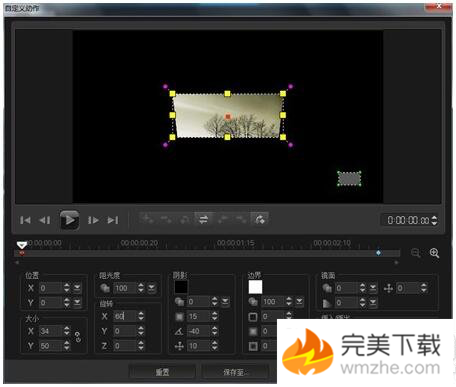
Task: Click the Rotation Y value field
Action: pos(125,331)
